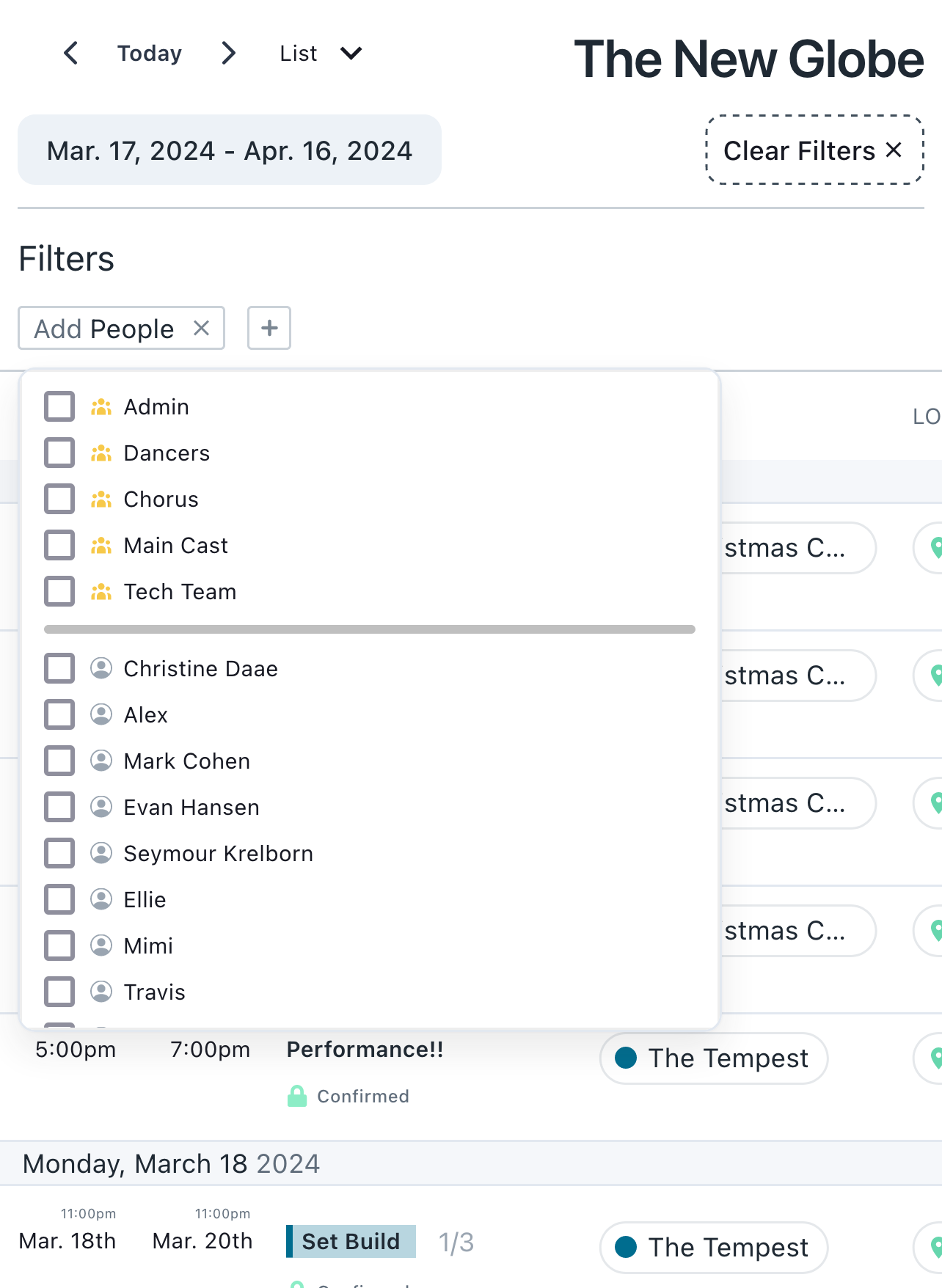Click the plus icon to add filter

(269, 328)
